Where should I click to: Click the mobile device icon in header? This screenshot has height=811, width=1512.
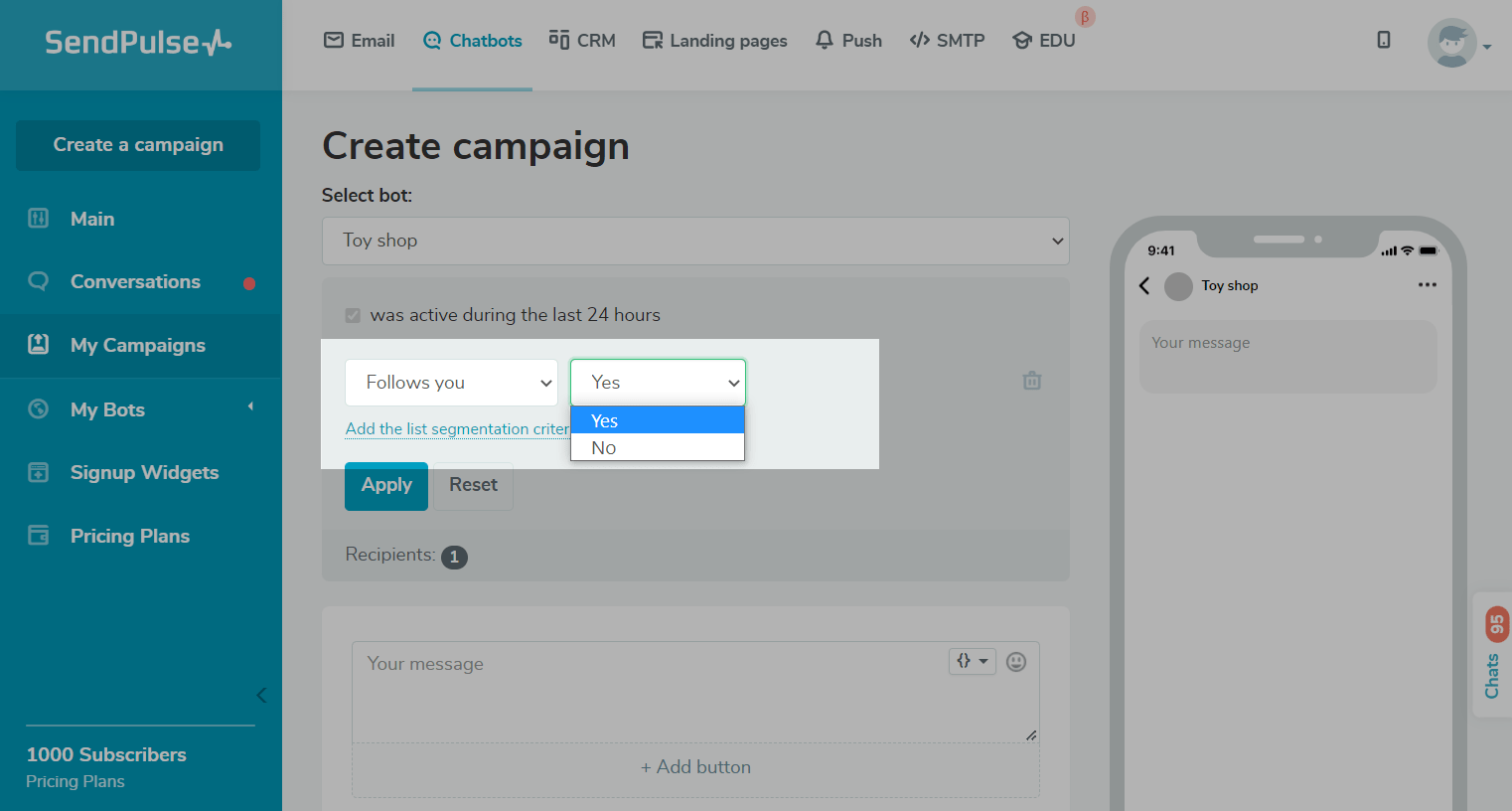[x=1383, y=40]
